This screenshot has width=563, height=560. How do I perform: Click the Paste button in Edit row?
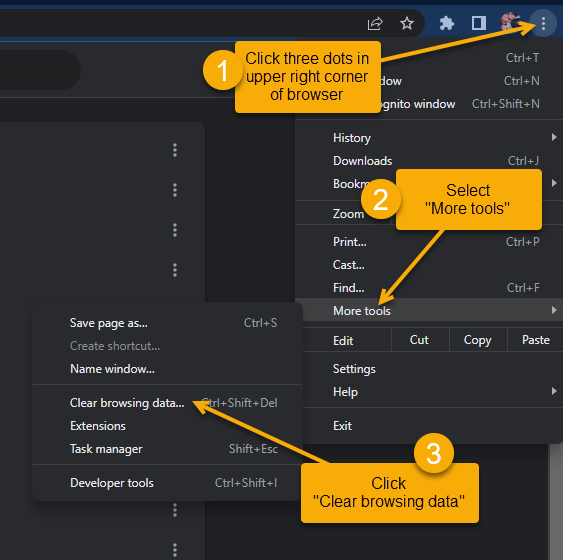pyautogui.click(x=535, y=340)
